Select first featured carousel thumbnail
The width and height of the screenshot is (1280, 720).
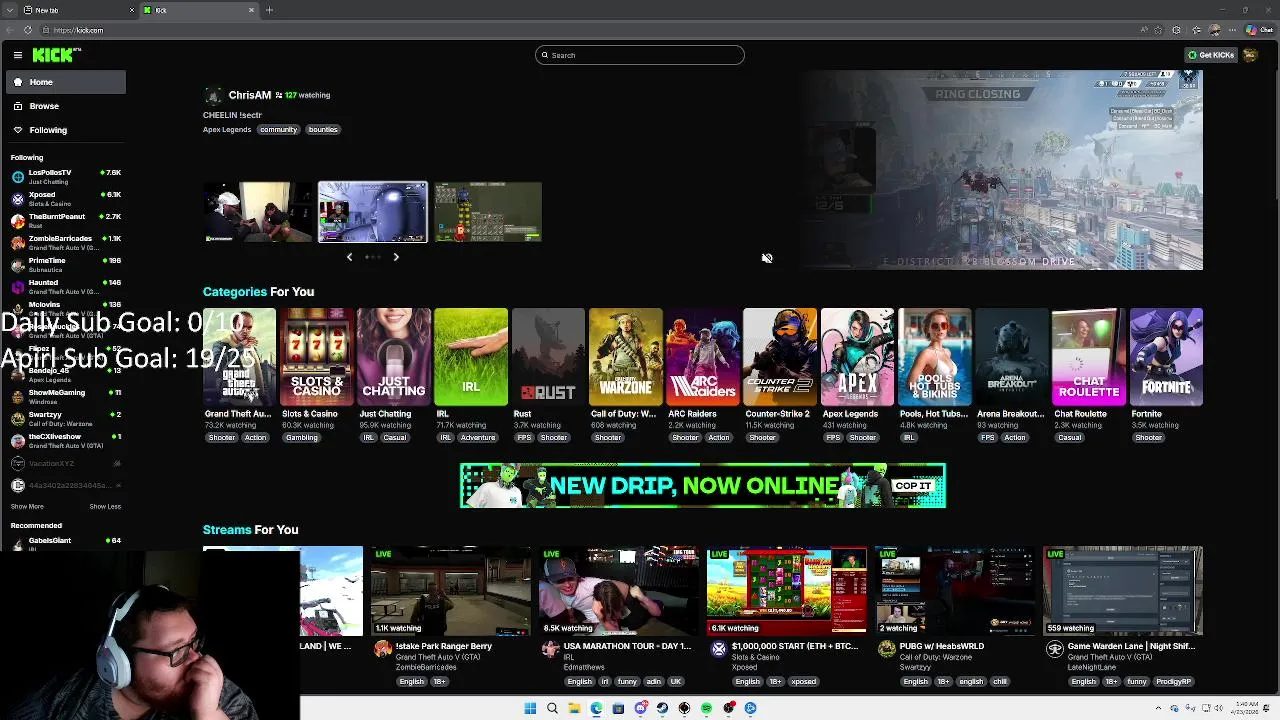258,212
